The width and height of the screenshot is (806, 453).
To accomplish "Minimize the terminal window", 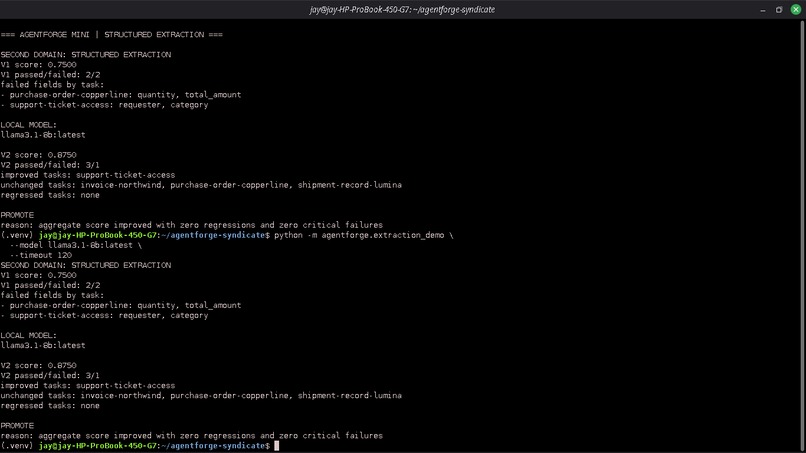I will coord(763,10).
